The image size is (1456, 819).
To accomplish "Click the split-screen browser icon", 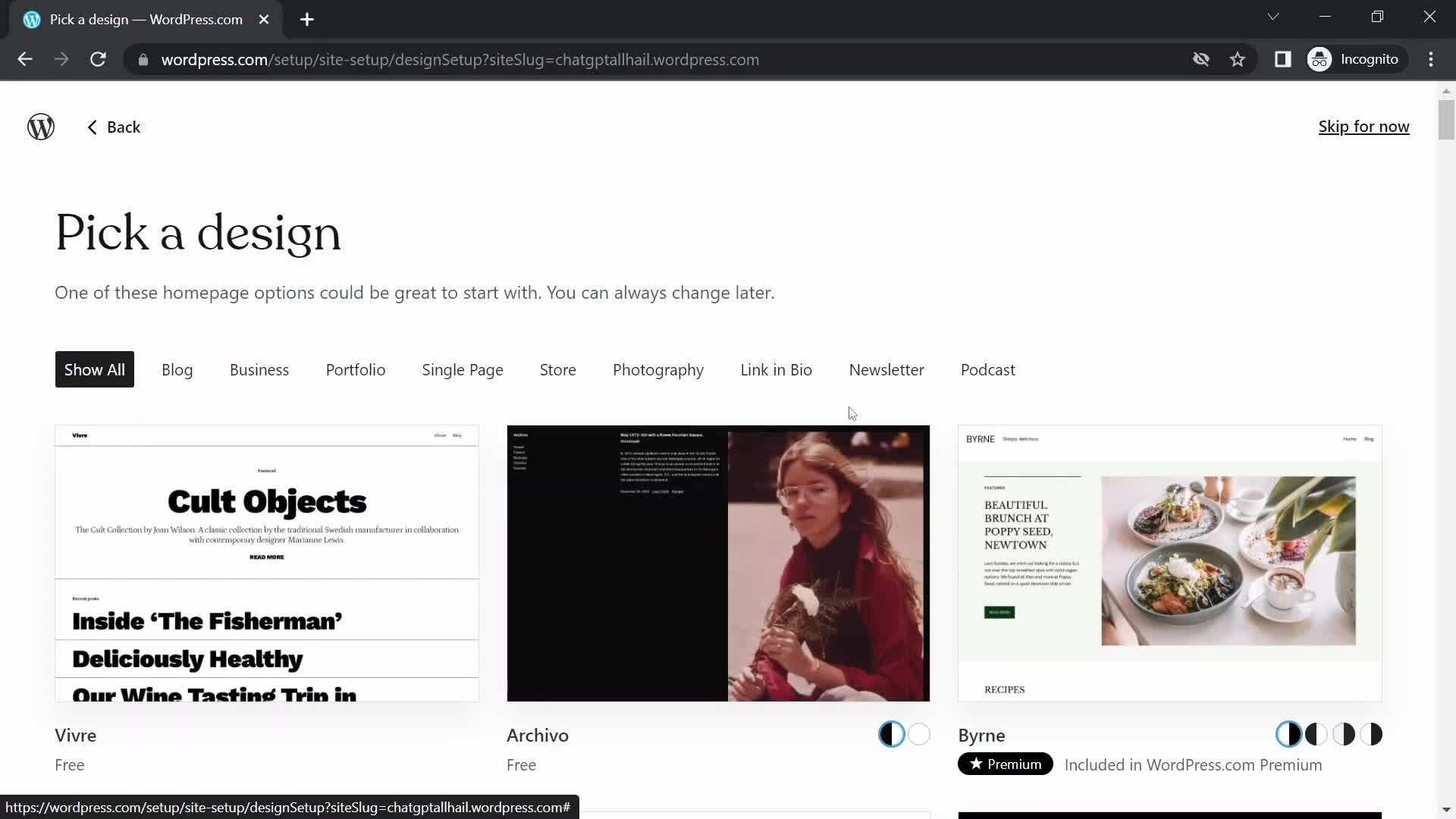I will [x=1283, y=59].
